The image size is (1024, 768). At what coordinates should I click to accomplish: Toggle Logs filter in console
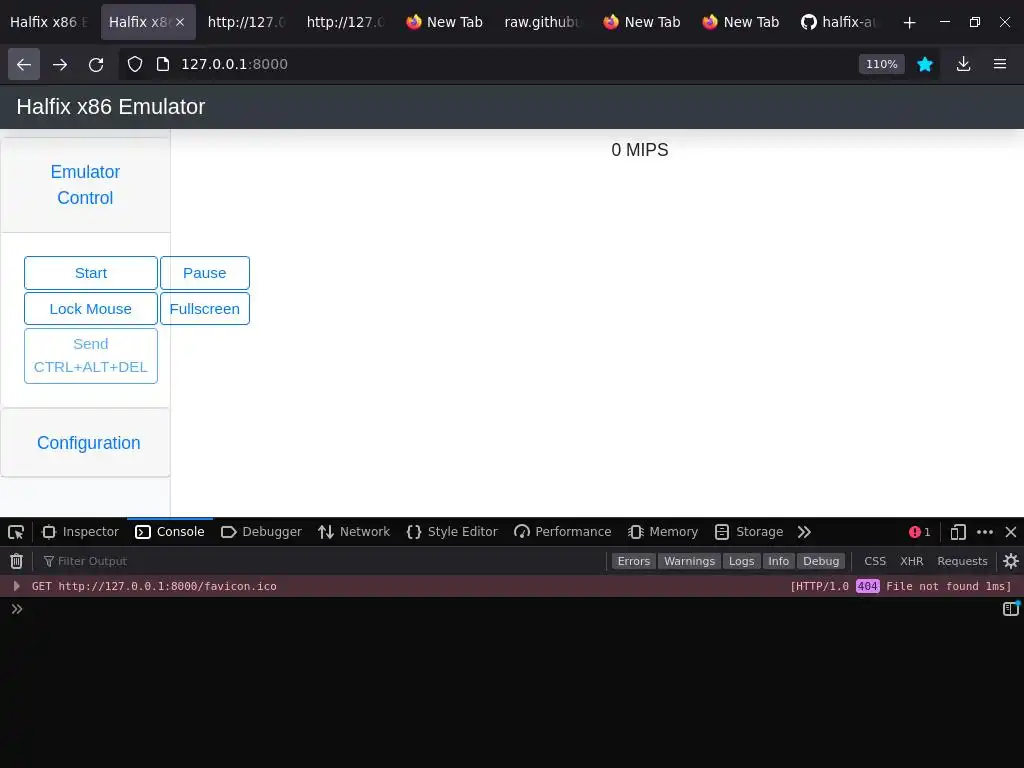point(741,561)
